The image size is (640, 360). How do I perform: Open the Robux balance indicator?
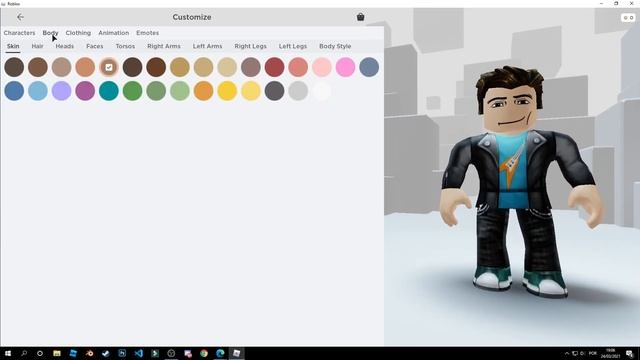coord(628,18)
